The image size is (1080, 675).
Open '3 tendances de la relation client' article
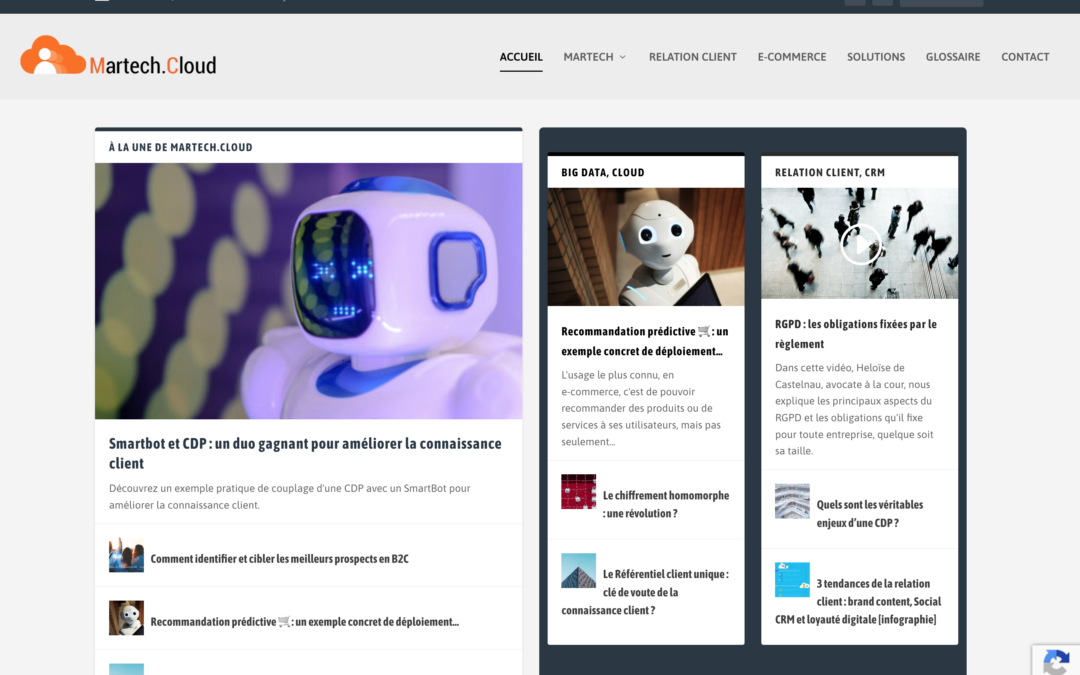tap(858, 601)
